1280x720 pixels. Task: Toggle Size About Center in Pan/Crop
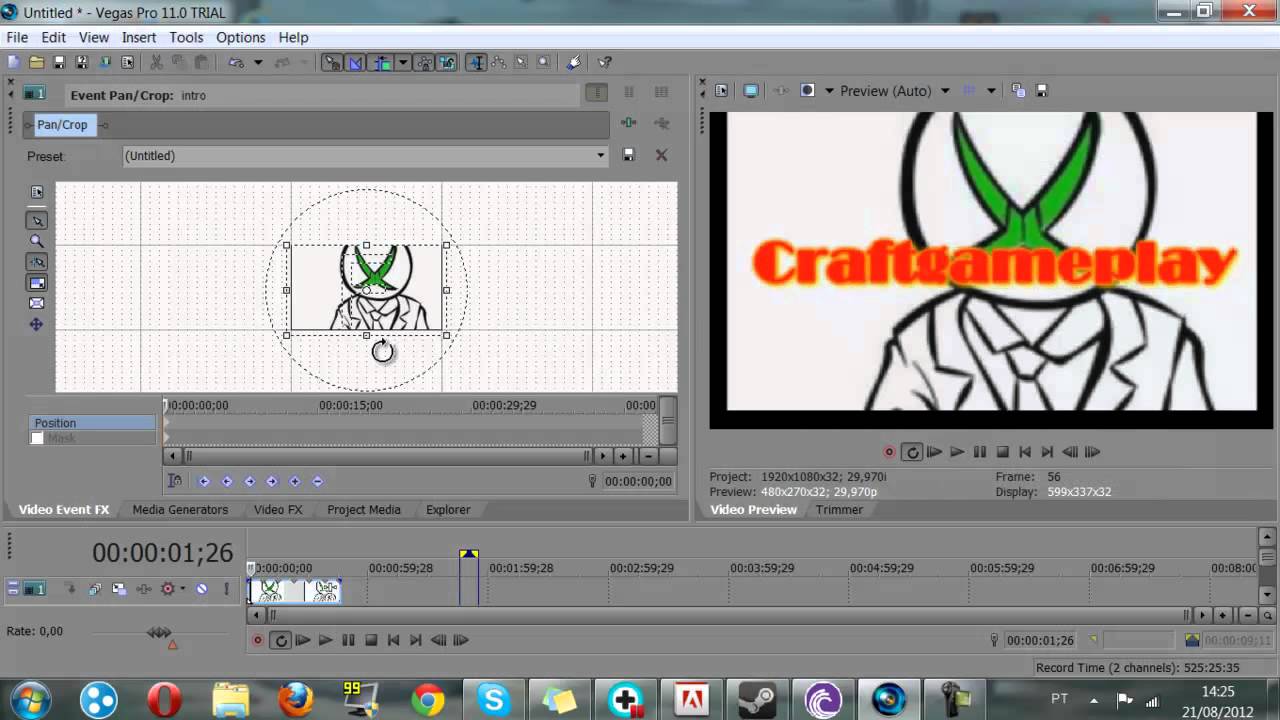(x=37, y=303)
